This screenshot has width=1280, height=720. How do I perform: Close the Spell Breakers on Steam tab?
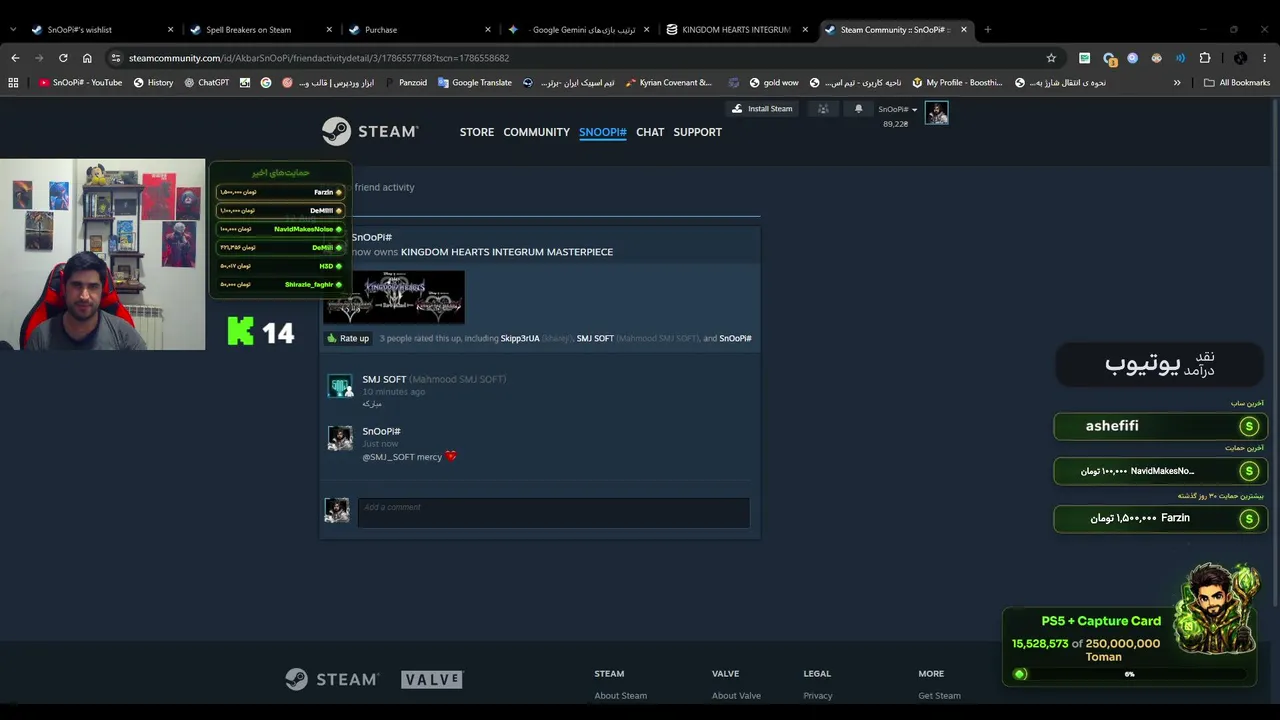329,30
